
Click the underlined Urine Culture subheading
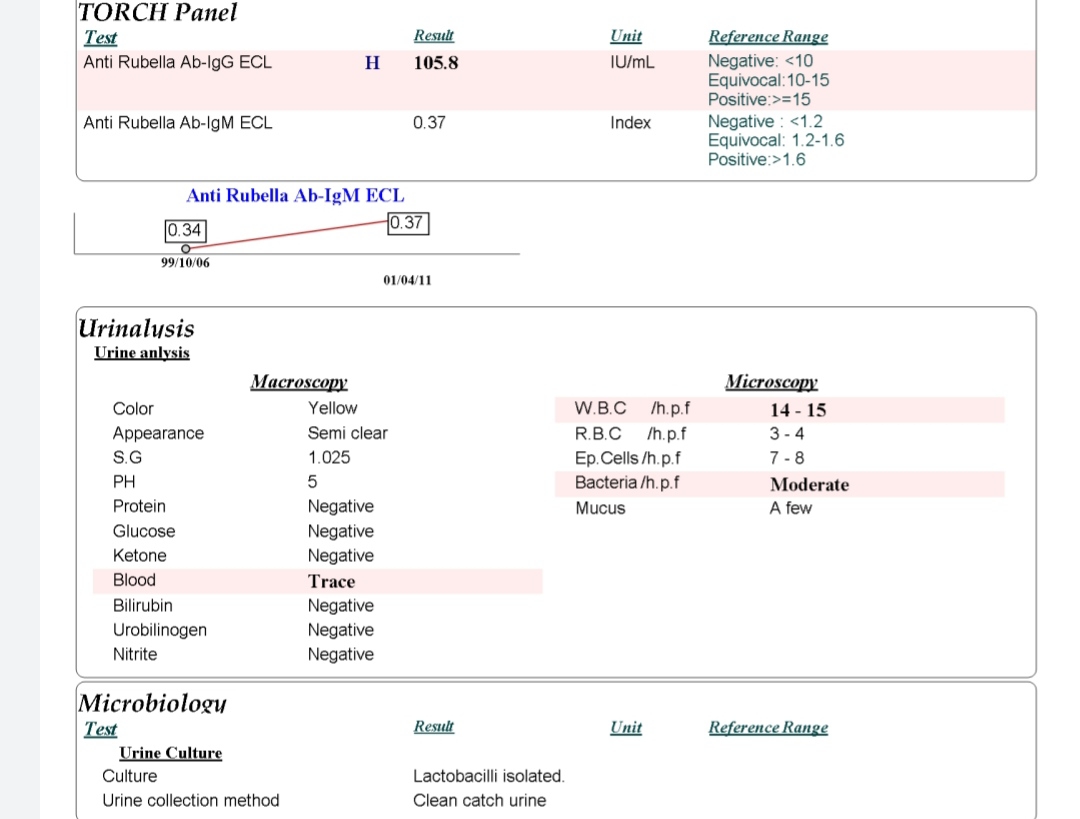tap(170, 753)
